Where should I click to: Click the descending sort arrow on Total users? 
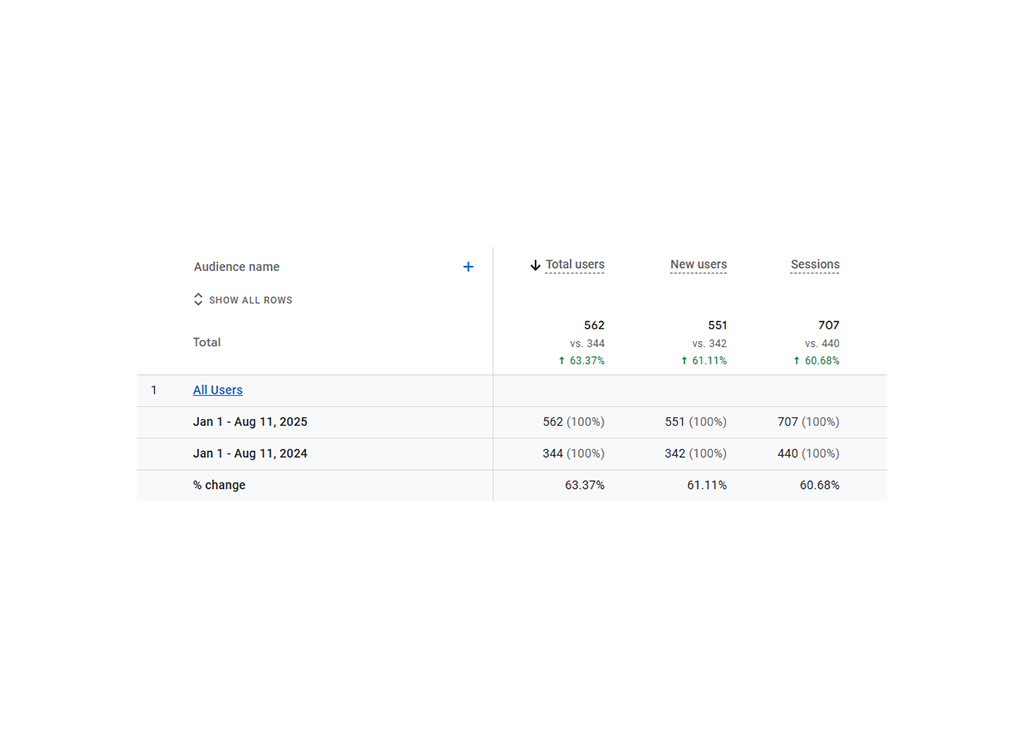point(533,264)
